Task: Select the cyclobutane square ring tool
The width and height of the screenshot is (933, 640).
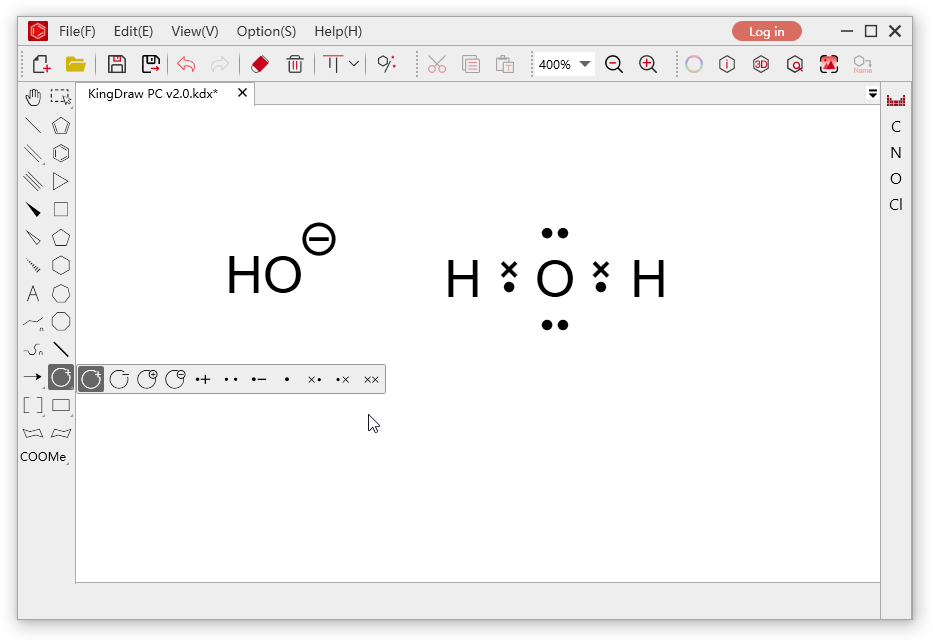Action: 61,209
